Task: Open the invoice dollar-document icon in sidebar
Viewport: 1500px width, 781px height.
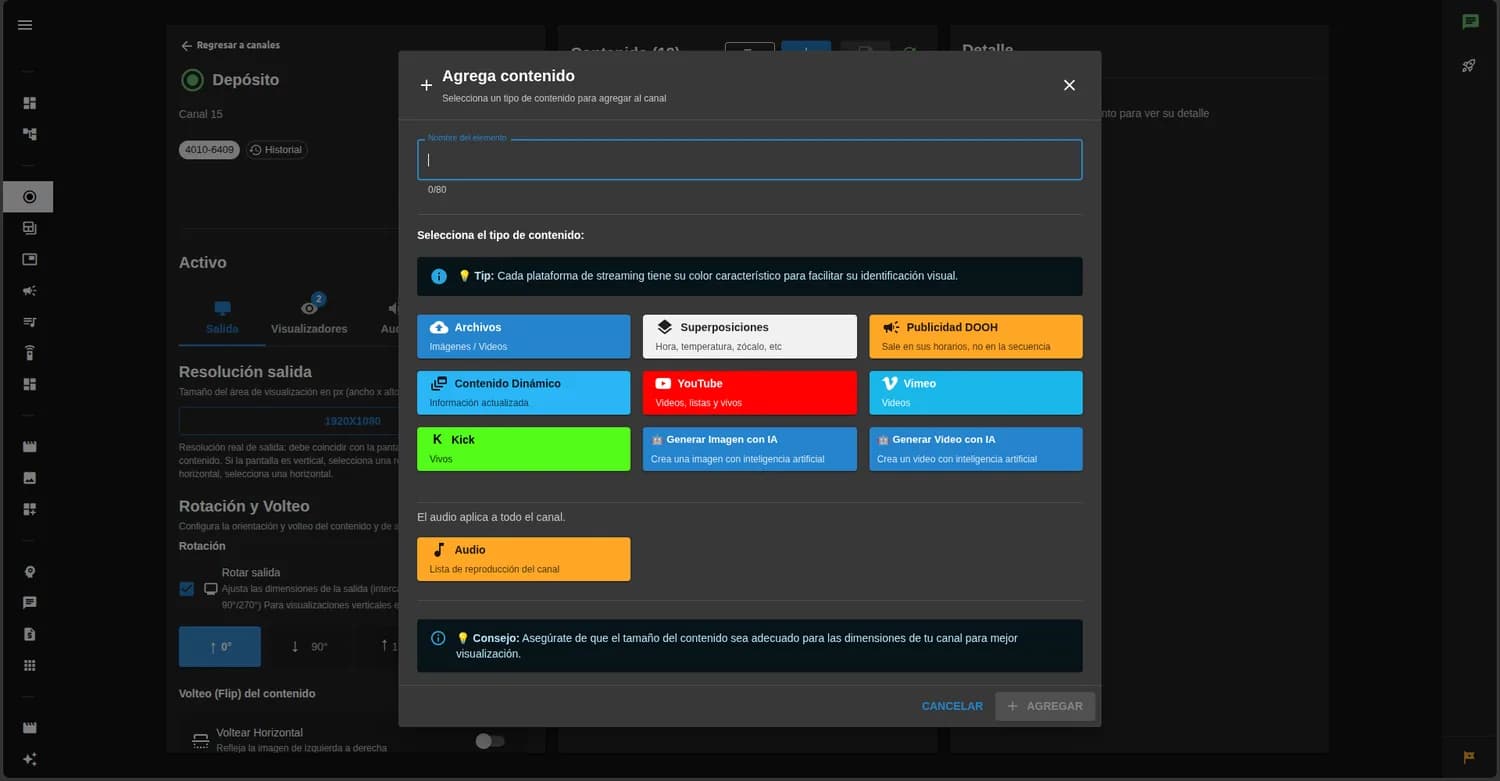Action: (29, 634)
